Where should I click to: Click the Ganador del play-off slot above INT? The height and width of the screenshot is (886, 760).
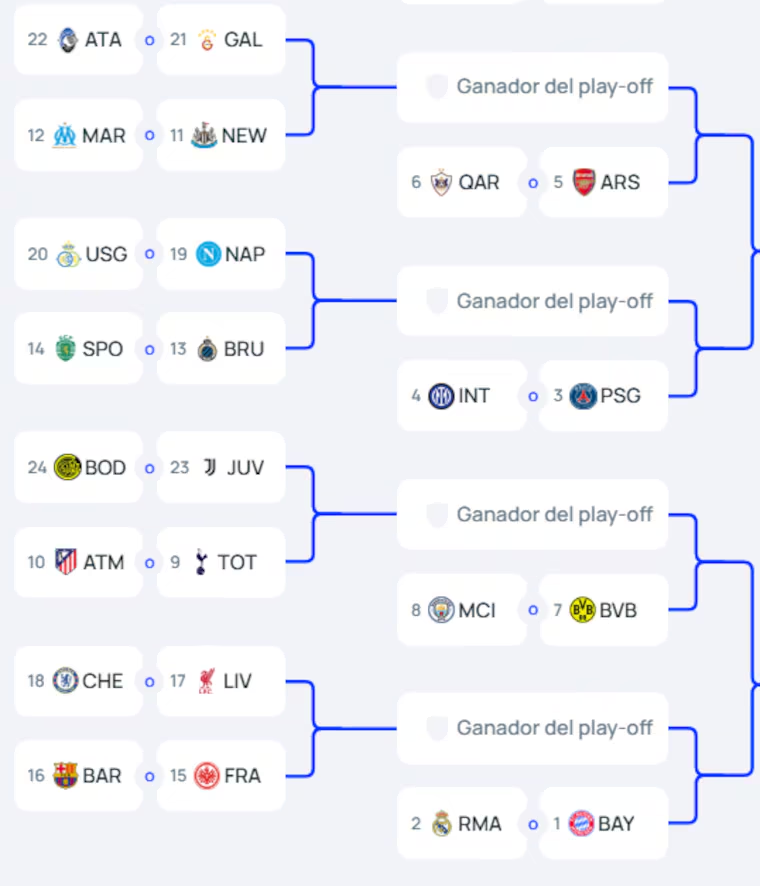(532, 301)
